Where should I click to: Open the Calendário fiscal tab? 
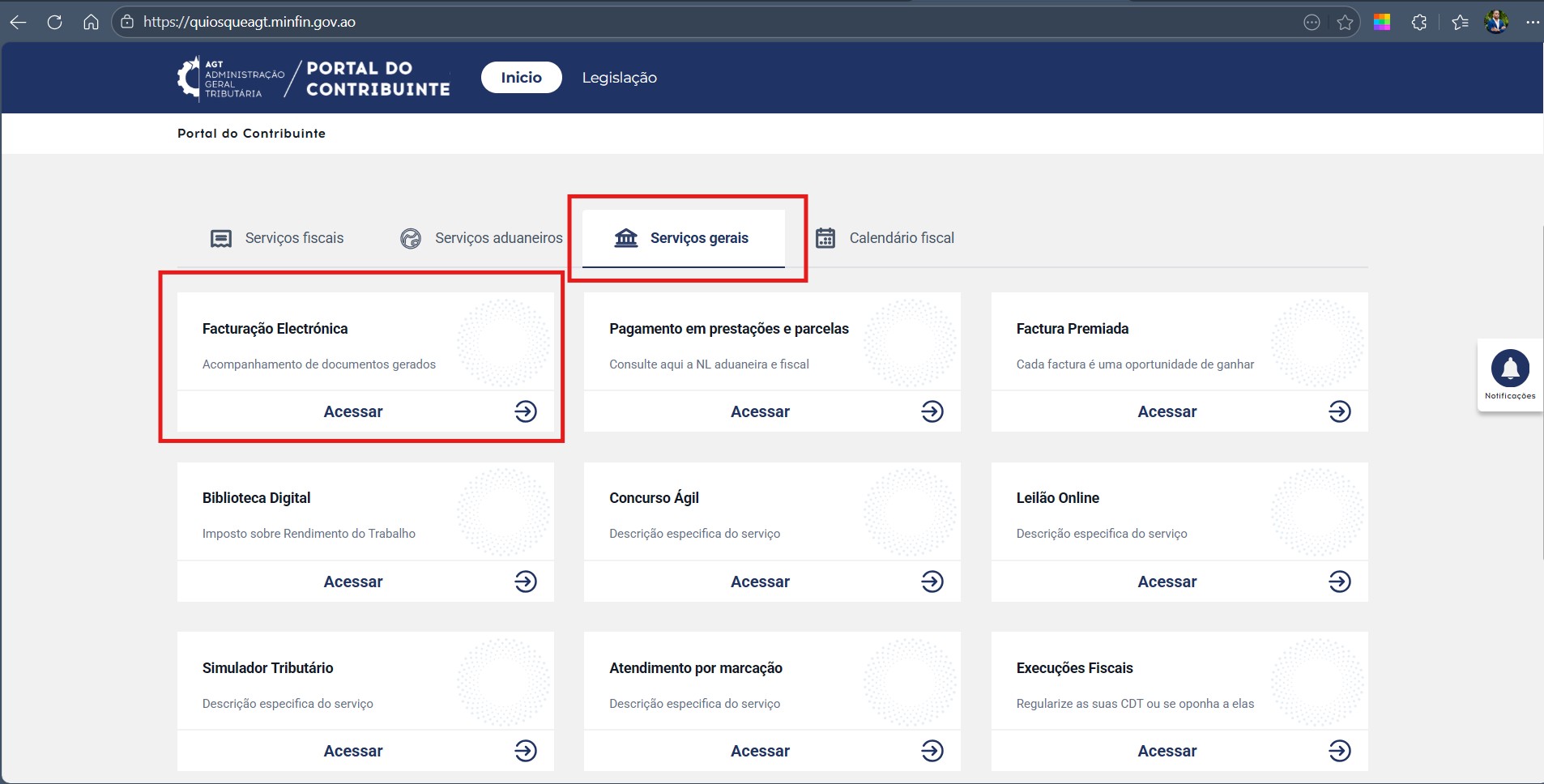(885, 238)
